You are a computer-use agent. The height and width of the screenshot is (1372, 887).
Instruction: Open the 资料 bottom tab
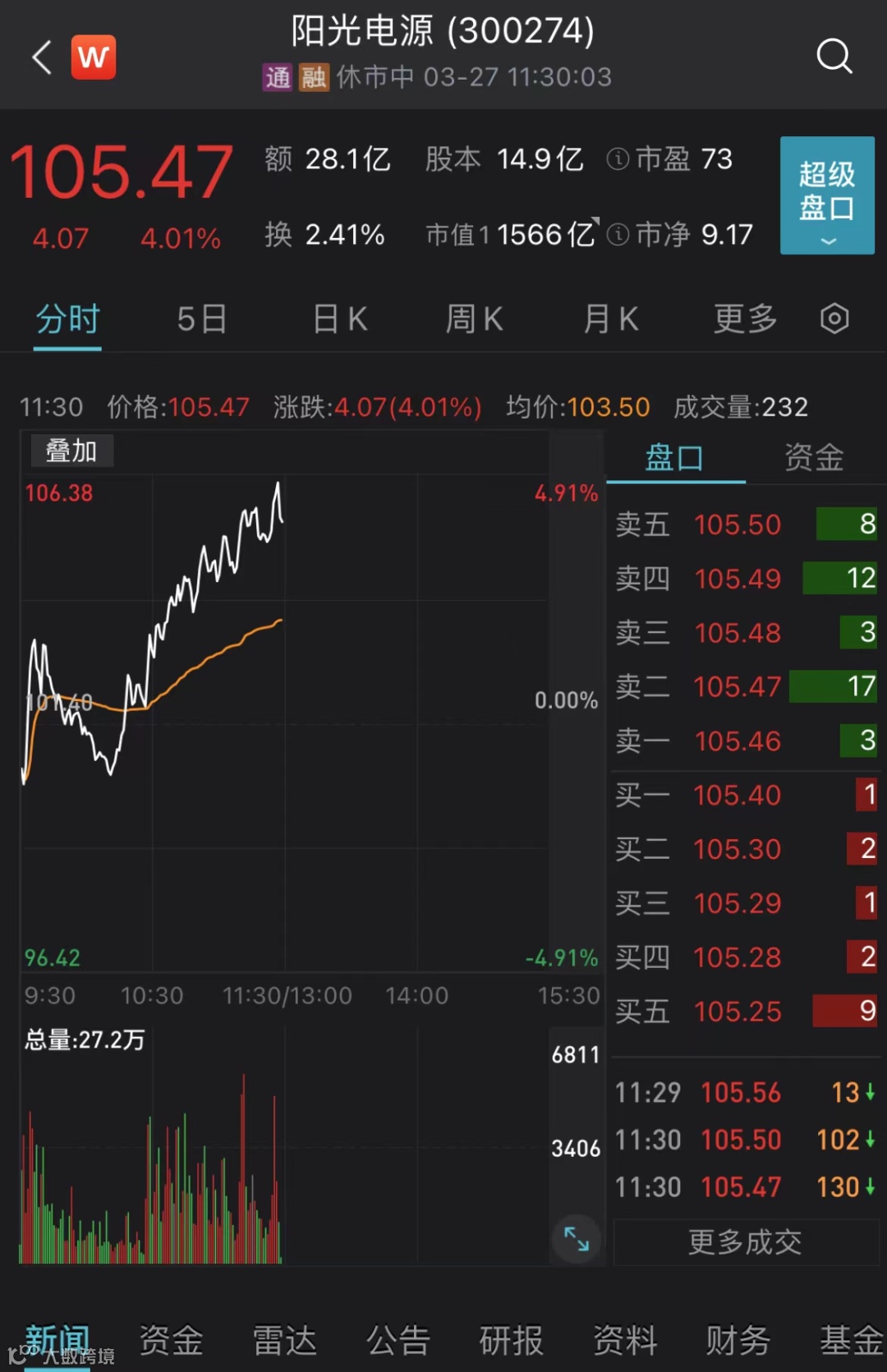[x=625, y=1340]
